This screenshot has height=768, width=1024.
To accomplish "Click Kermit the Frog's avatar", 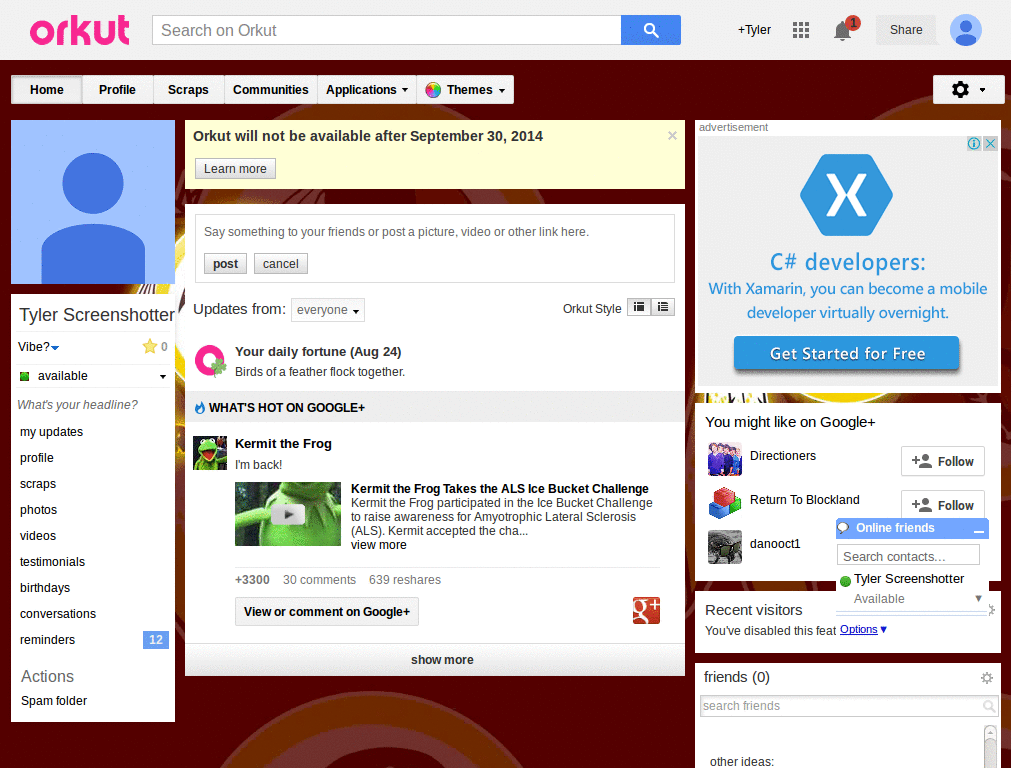I will [210, 453].
